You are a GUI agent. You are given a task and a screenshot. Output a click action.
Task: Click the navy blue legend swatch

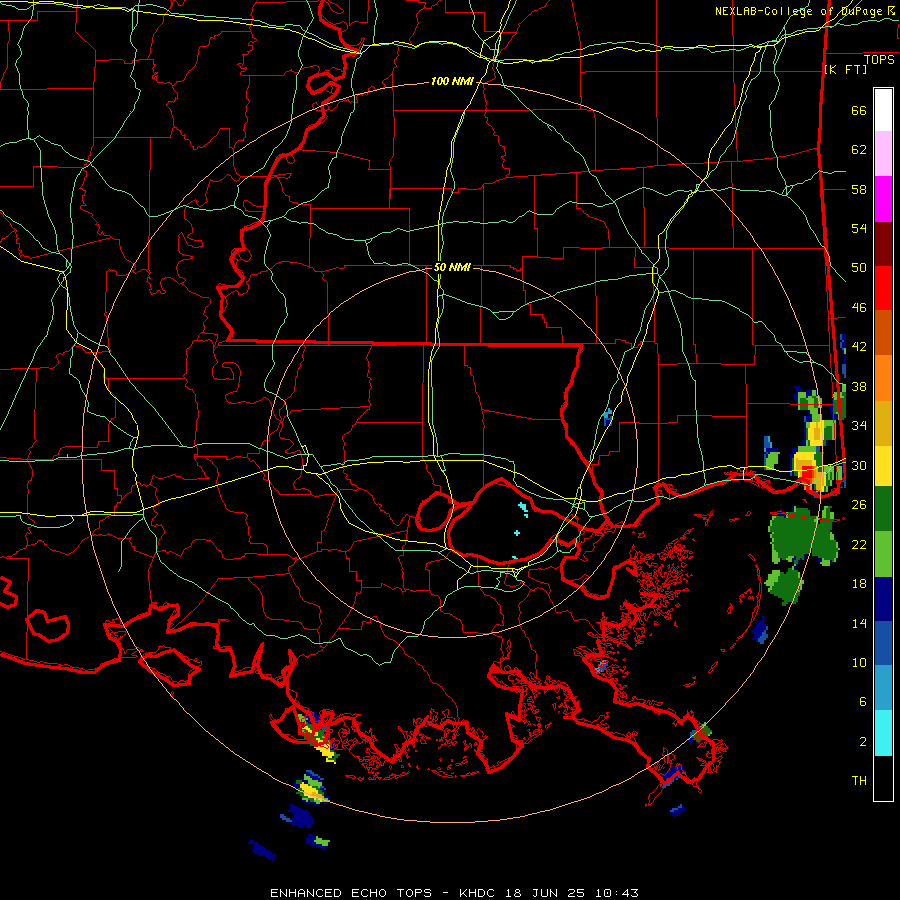point(883,599)
